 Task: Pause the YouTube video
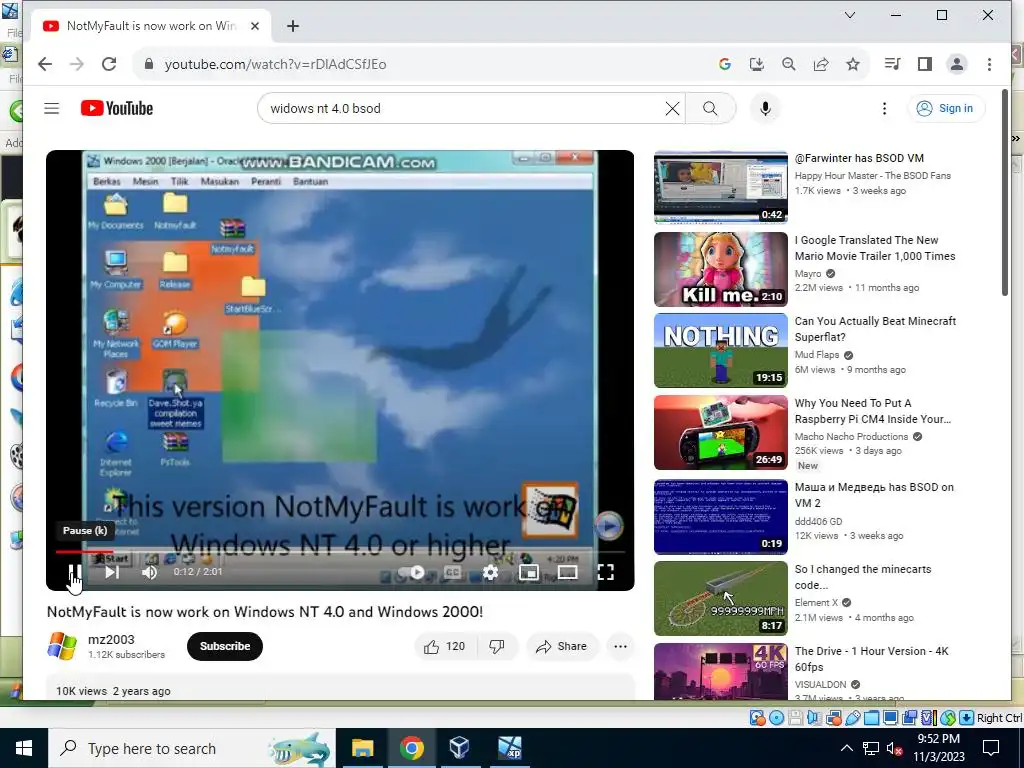click(74, 573)
